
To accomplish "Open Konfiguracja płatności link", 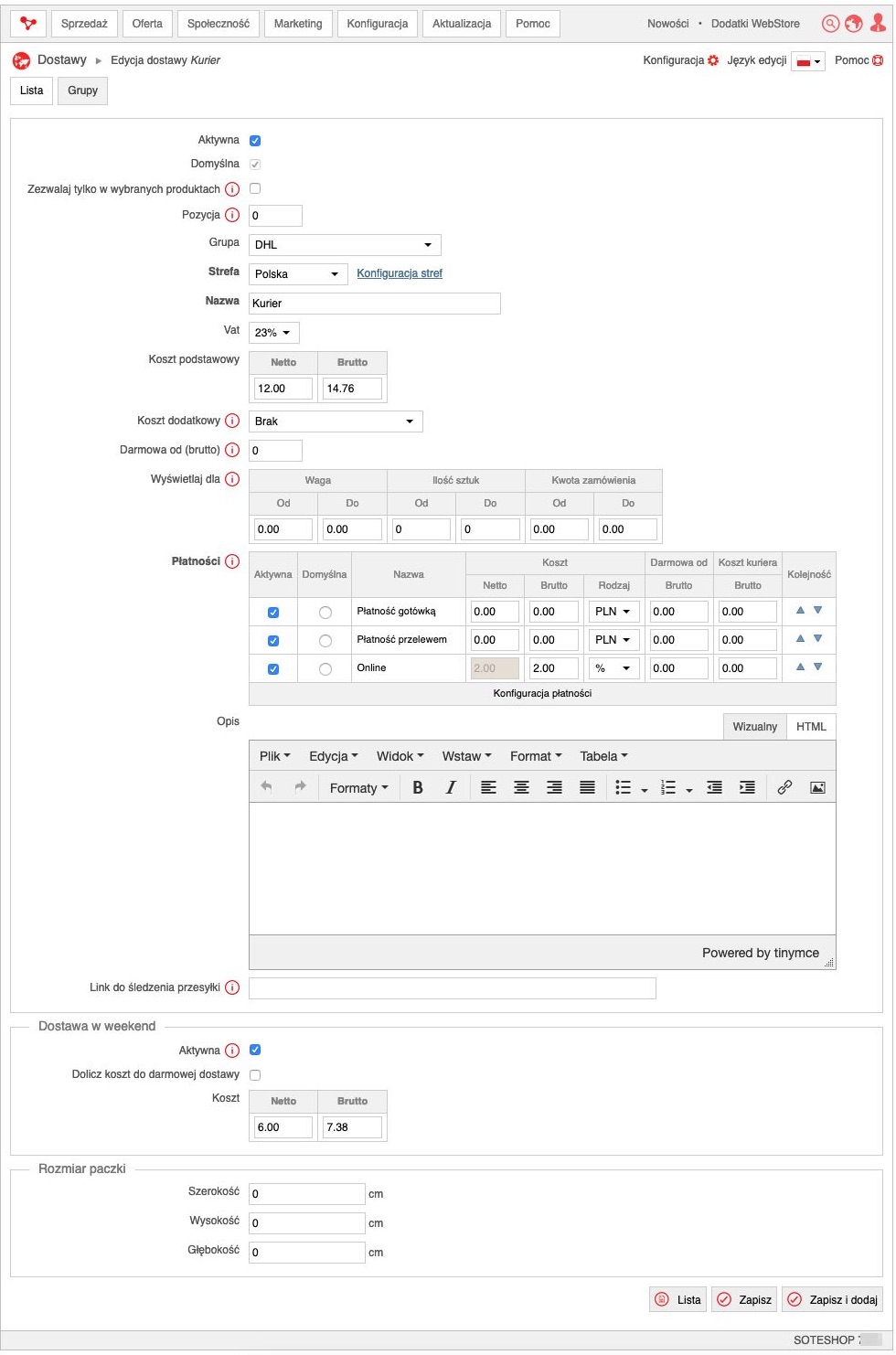I will pos(542,693).
